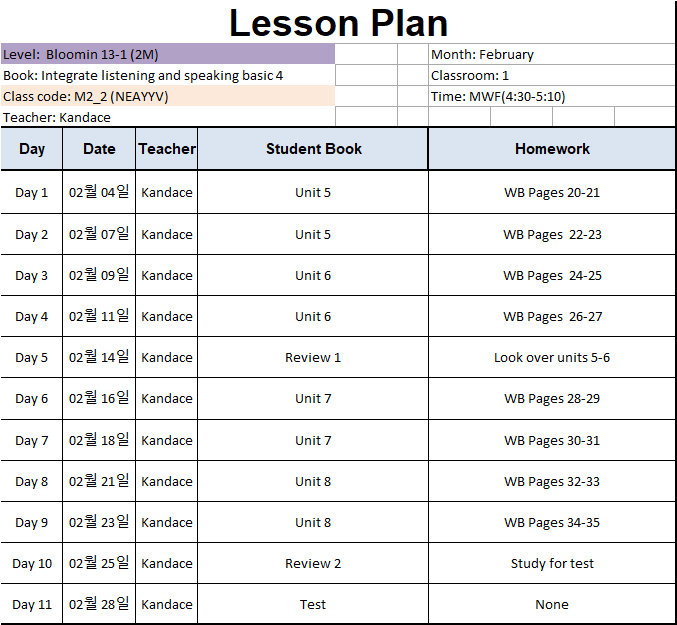
Task: Select the None homework cell
Action: coord(552,604)
